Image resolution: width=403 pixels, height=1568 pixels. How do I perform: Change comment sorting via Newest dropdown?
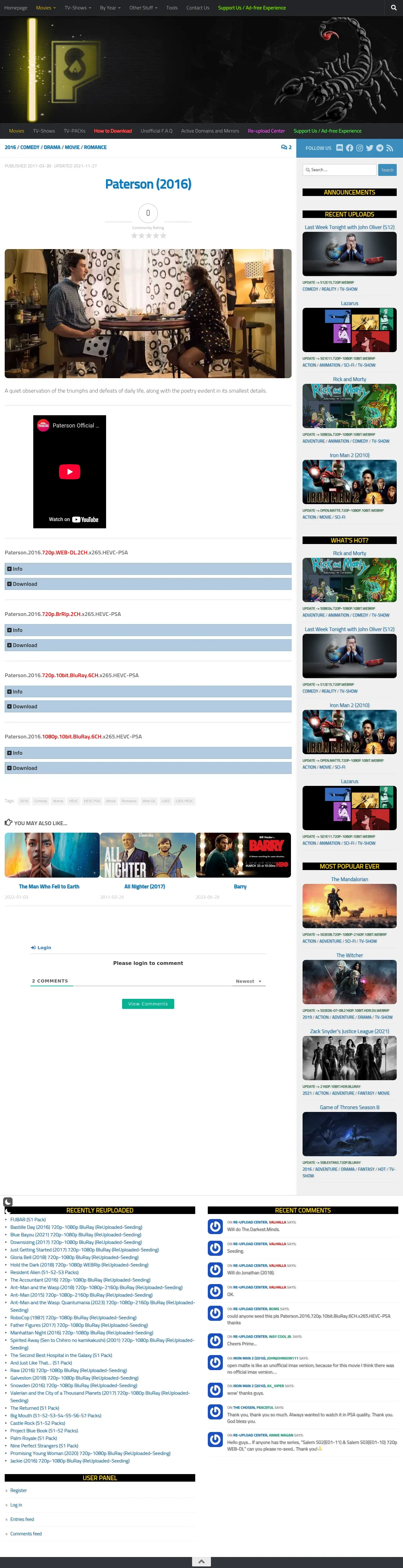click(x=249, y=981)
